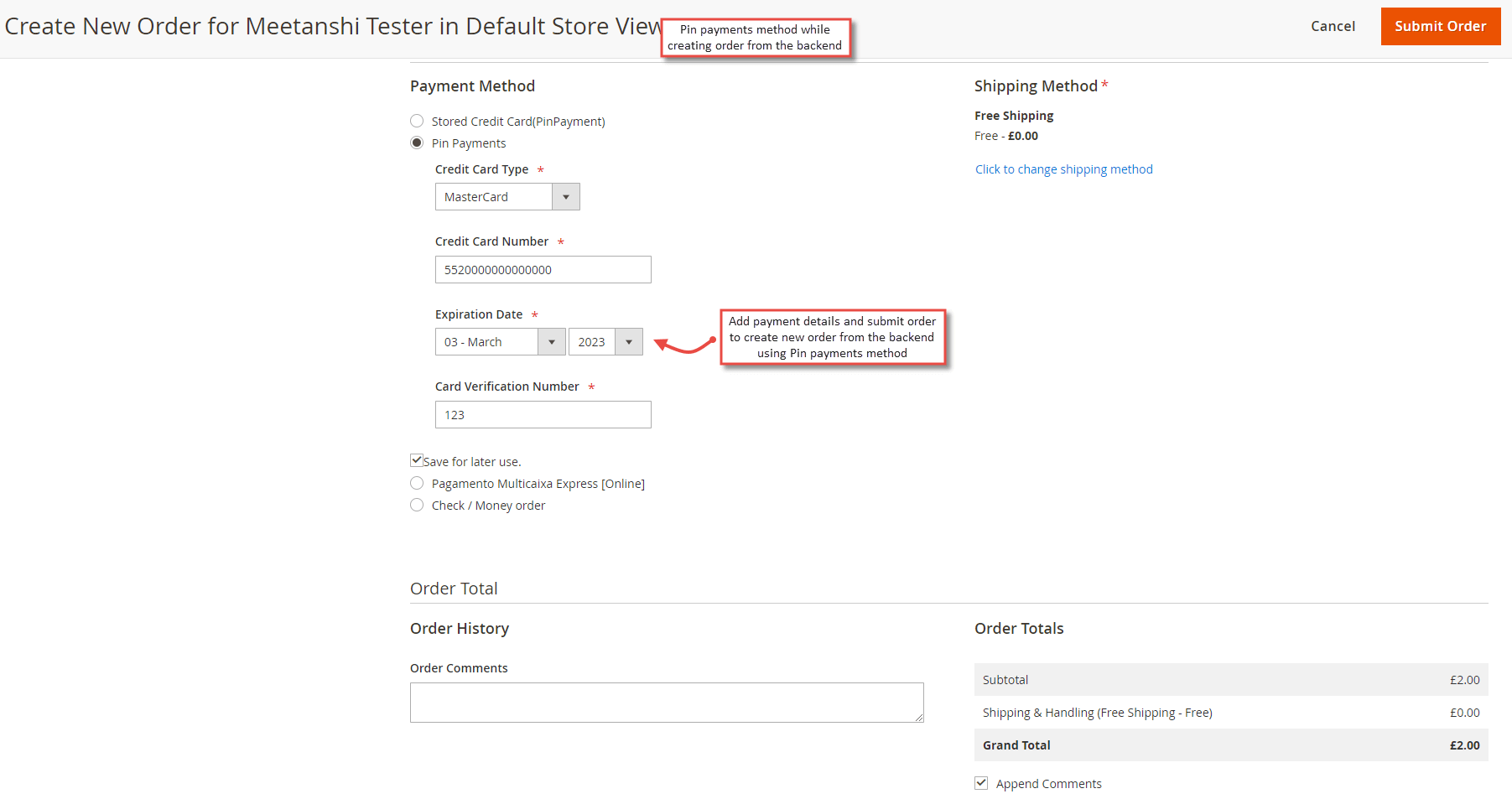The image size is (1512, 799).
Task: Click the Credit Card Number field
Action: (543, 270)
